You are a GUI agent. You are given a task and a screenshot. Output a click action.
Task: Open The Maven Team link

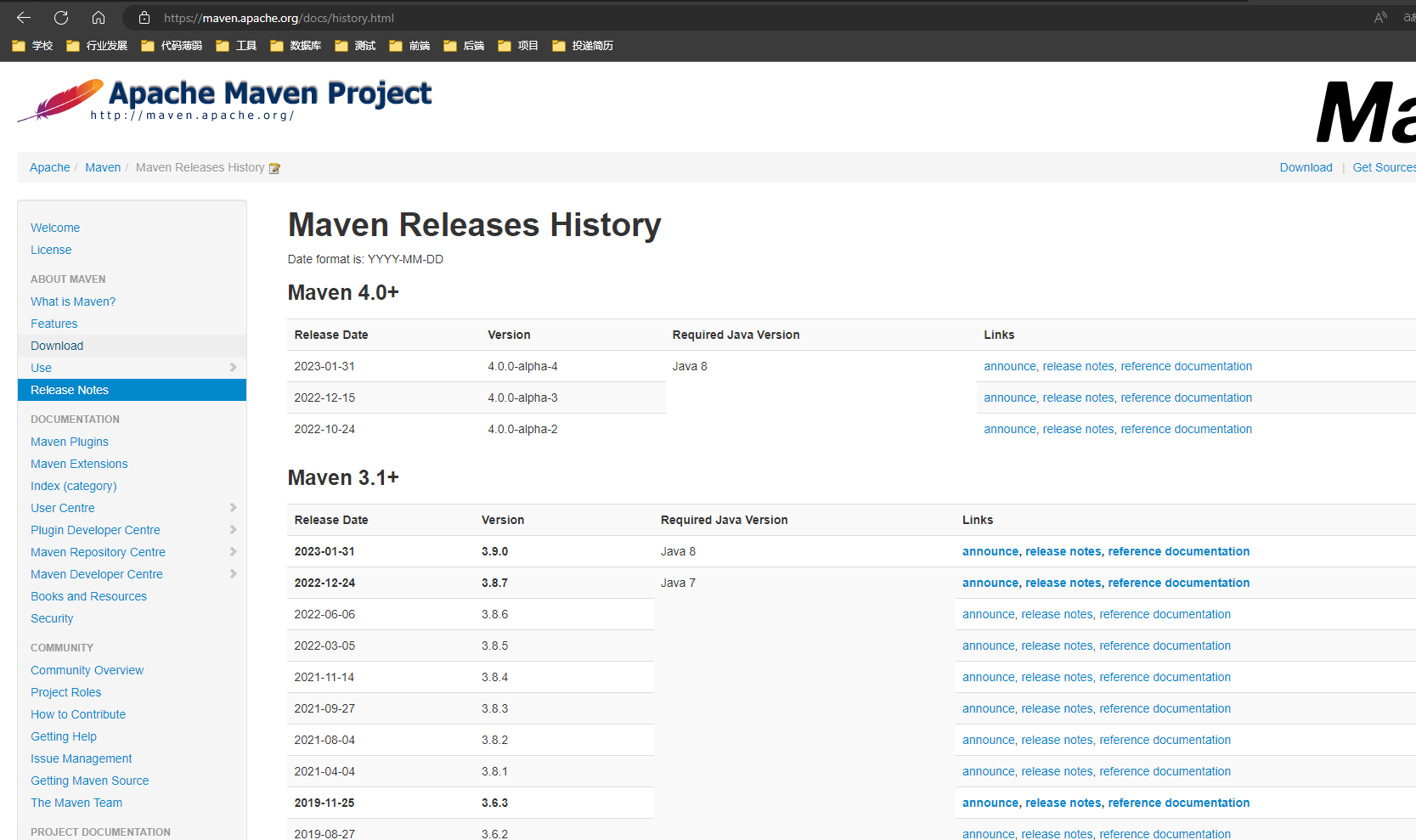[76, 803]
